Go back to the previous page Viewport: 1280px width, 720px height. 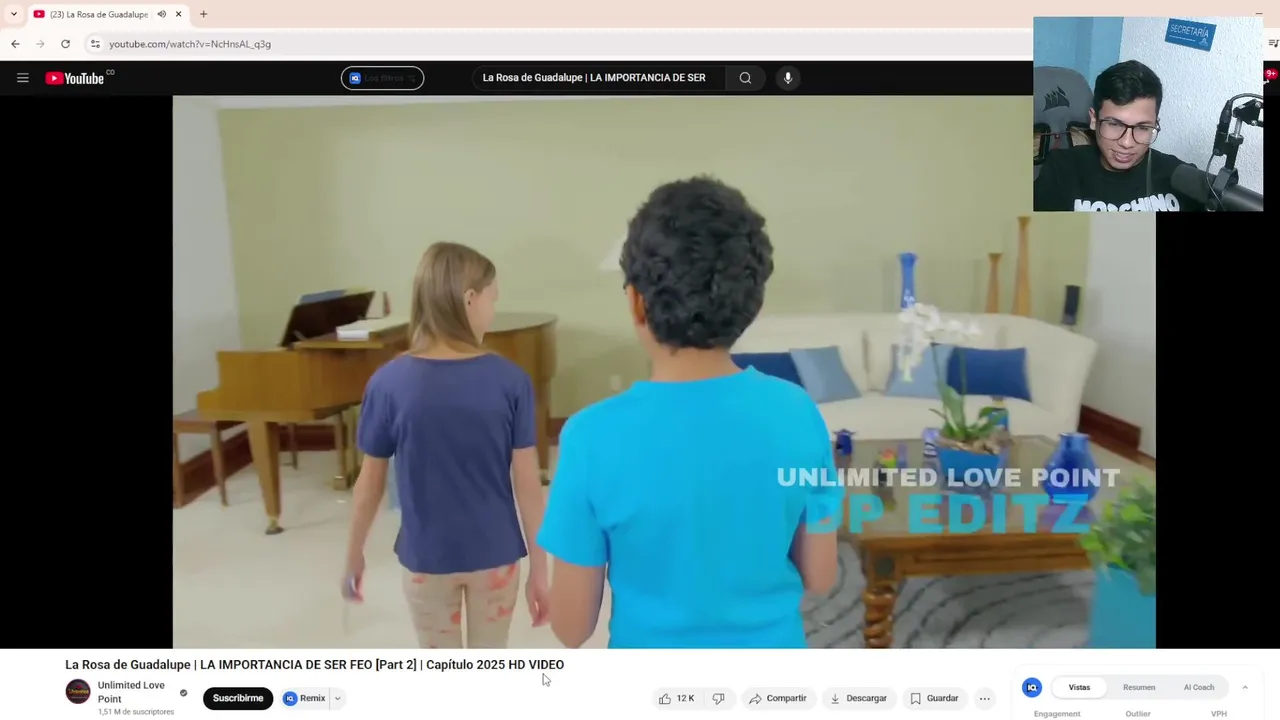point(15,44)
